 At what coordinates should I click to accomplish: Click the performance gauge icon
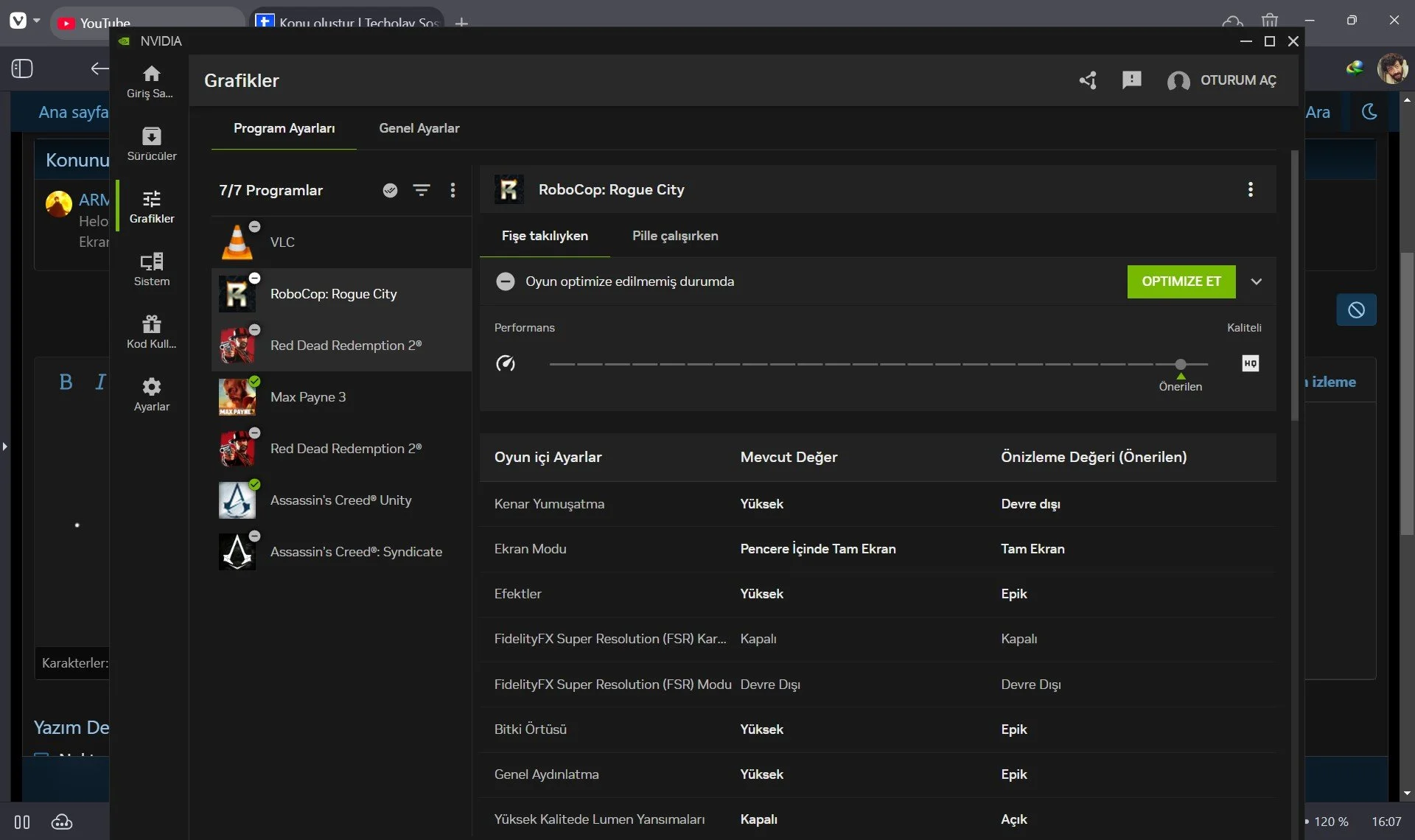[x=506, y=363]
